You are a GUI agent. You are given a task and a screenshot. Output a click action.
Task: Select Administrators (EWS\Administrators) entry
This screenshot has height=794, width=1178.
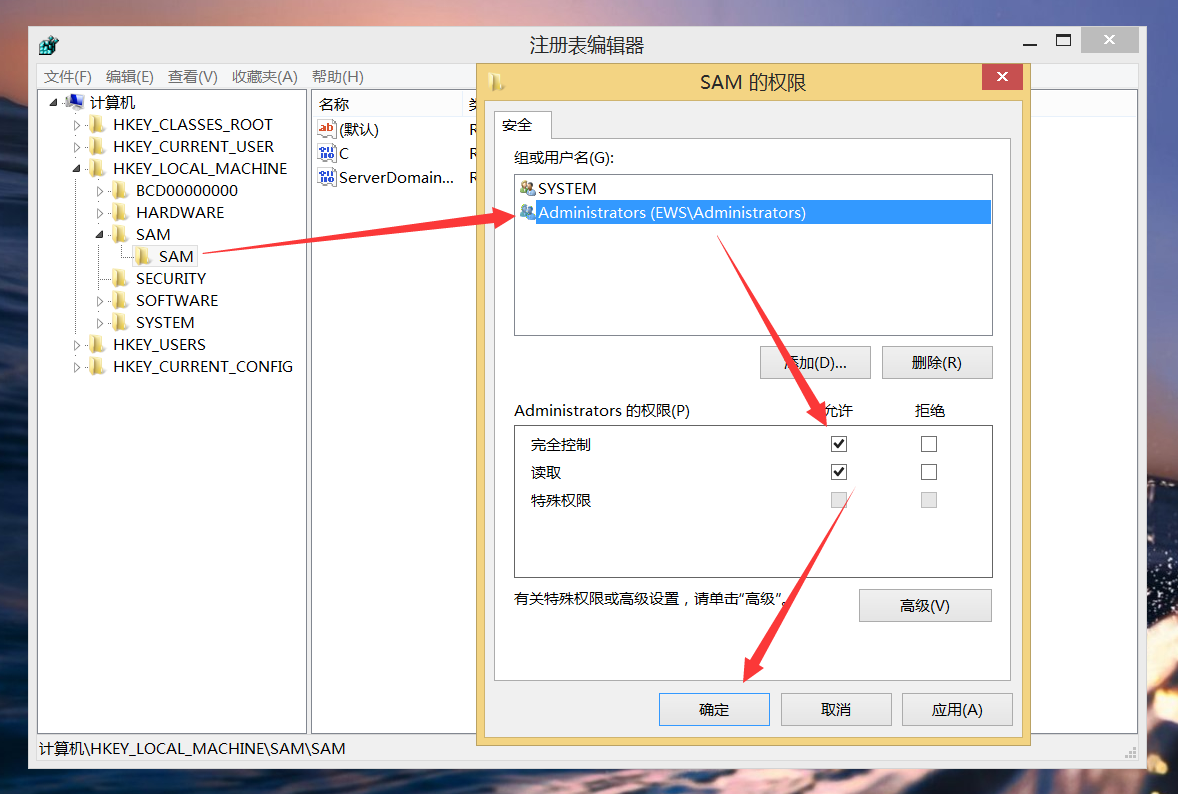pyautogui.click(x=753, y=212)
